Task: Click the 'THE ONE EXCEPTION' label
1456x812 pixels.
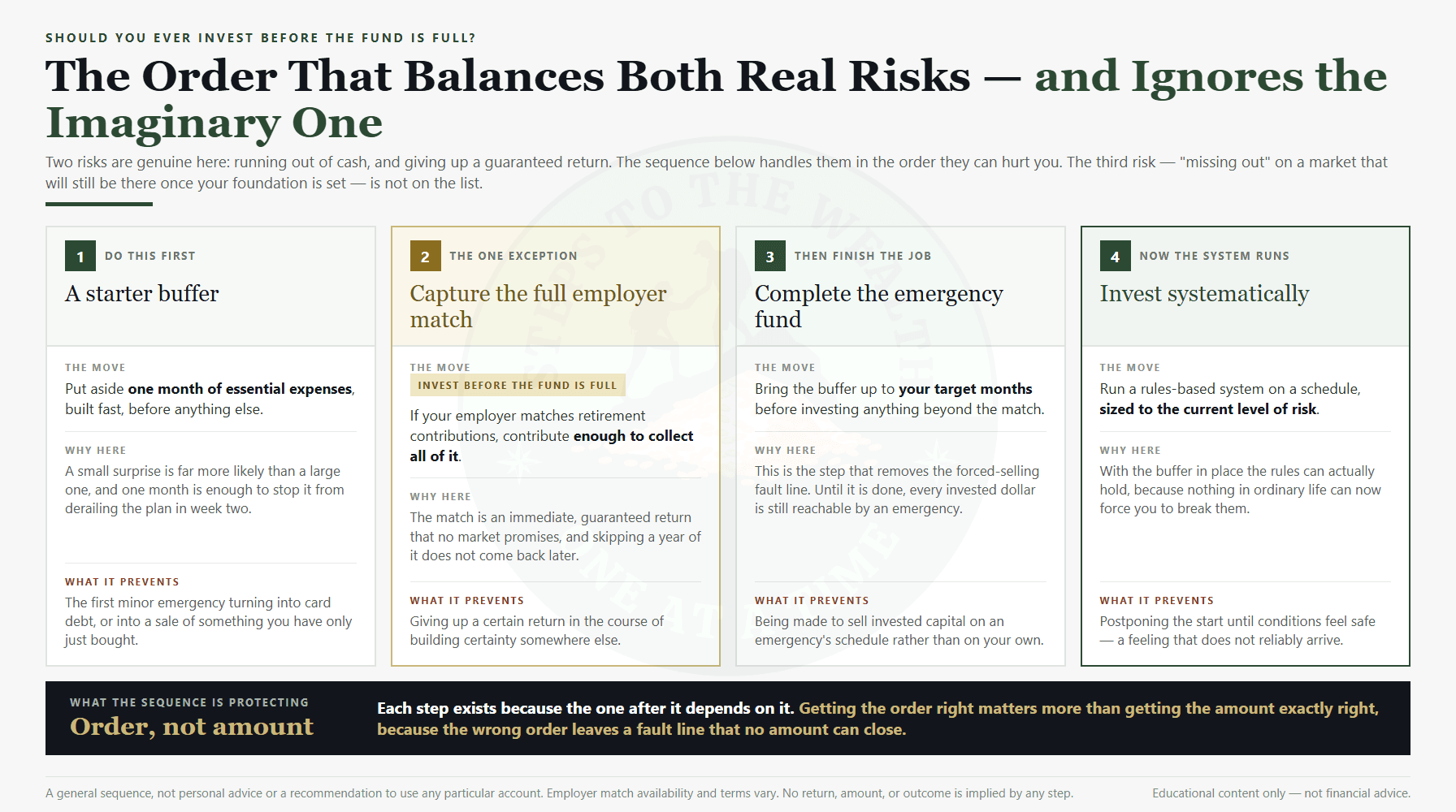Action: pos(513,256)
